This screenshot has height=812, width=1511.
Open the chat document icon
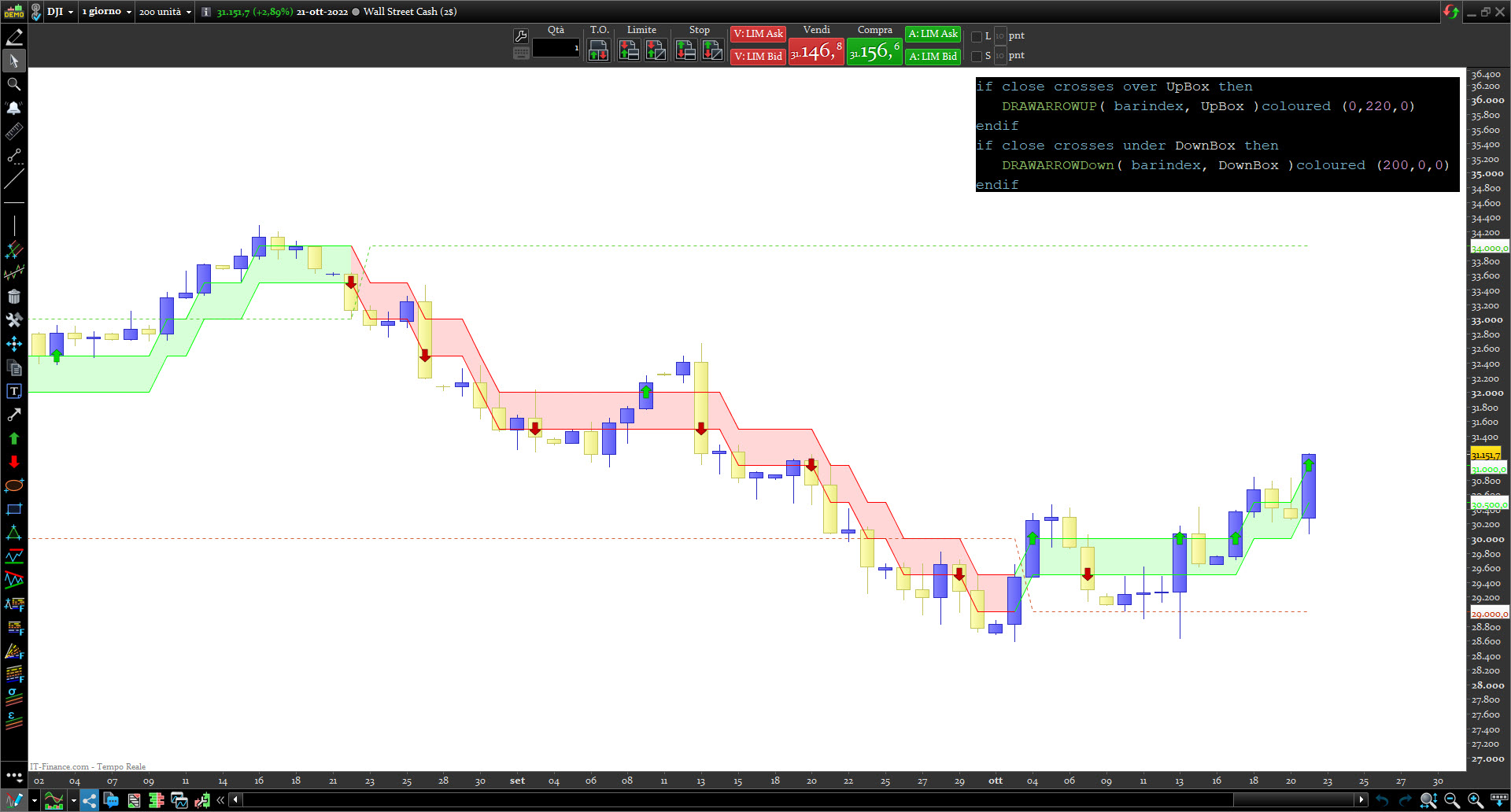(x=111, y=800)
